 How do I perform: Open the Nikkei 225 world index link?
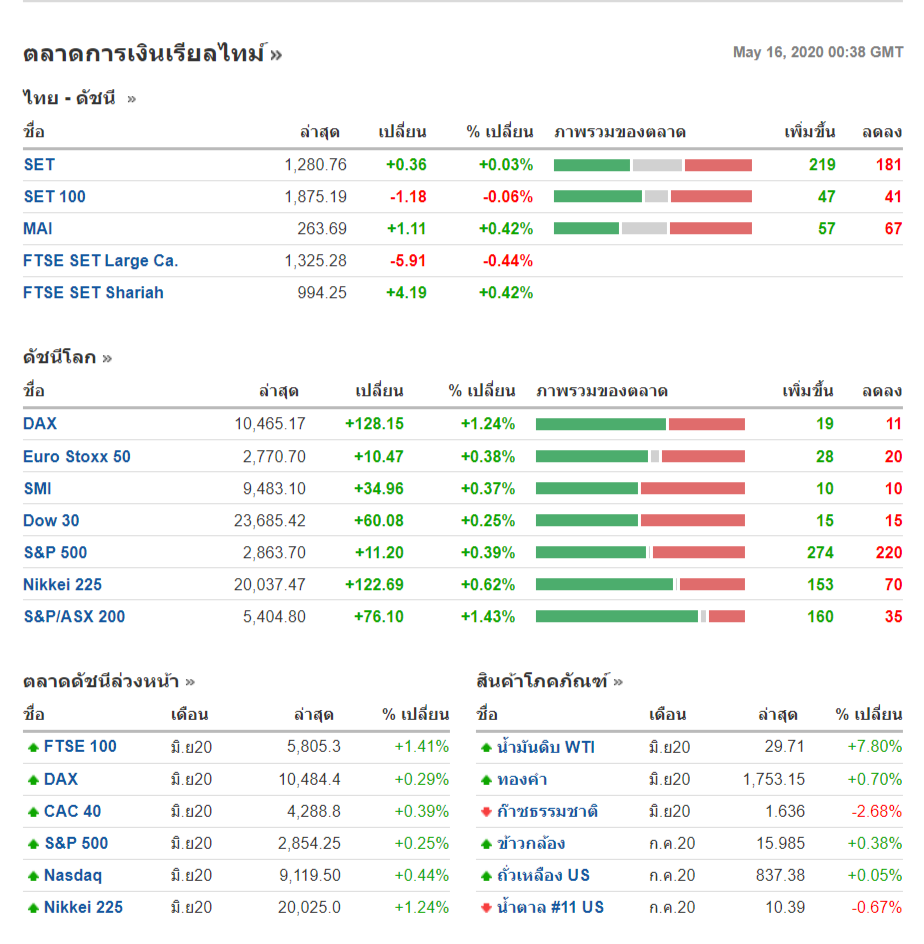(62, 585)
